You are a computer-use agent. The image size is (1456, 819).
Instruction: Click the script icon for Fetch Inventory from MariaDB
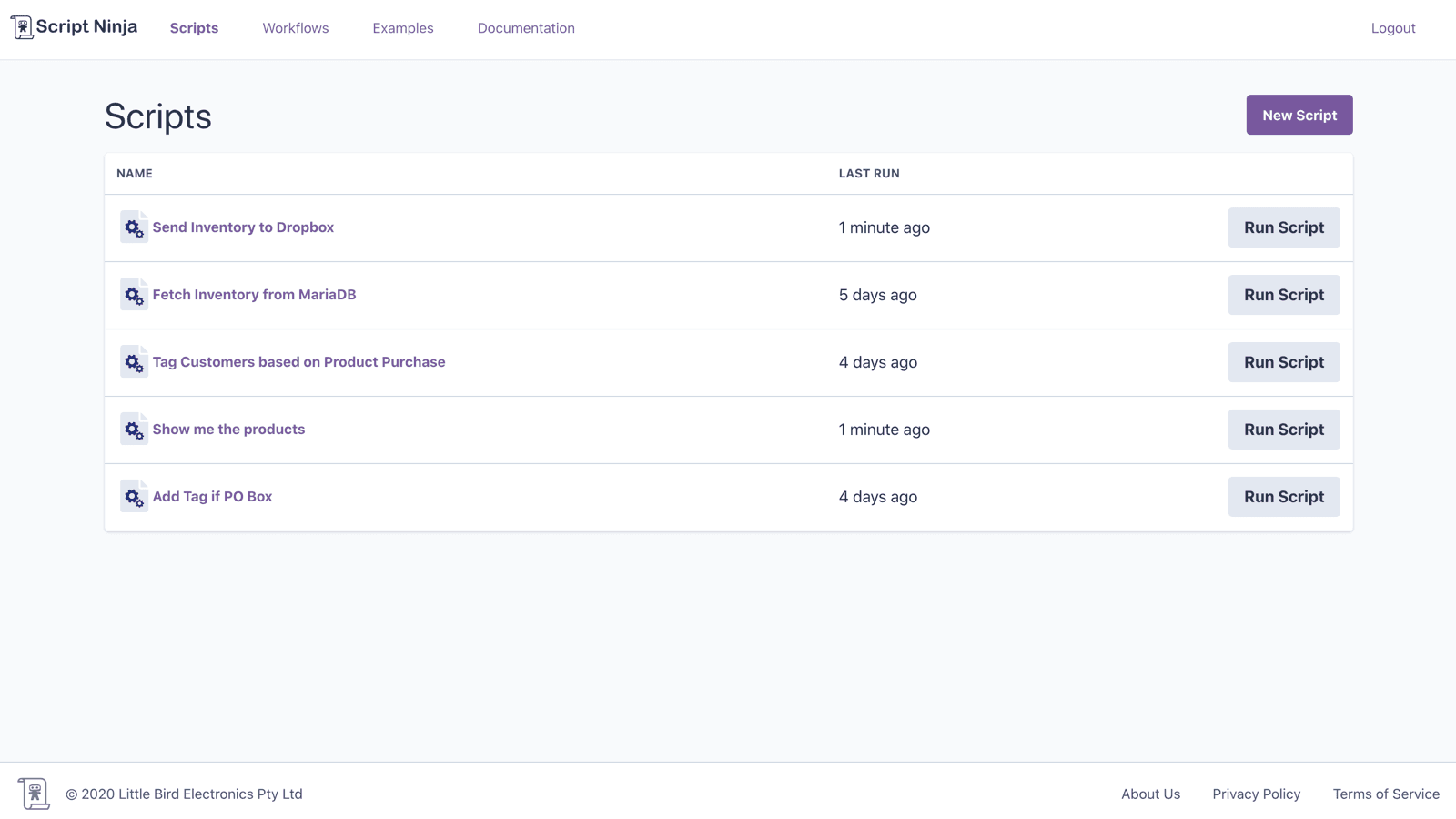pyautogui.click(x=134, y=295)
